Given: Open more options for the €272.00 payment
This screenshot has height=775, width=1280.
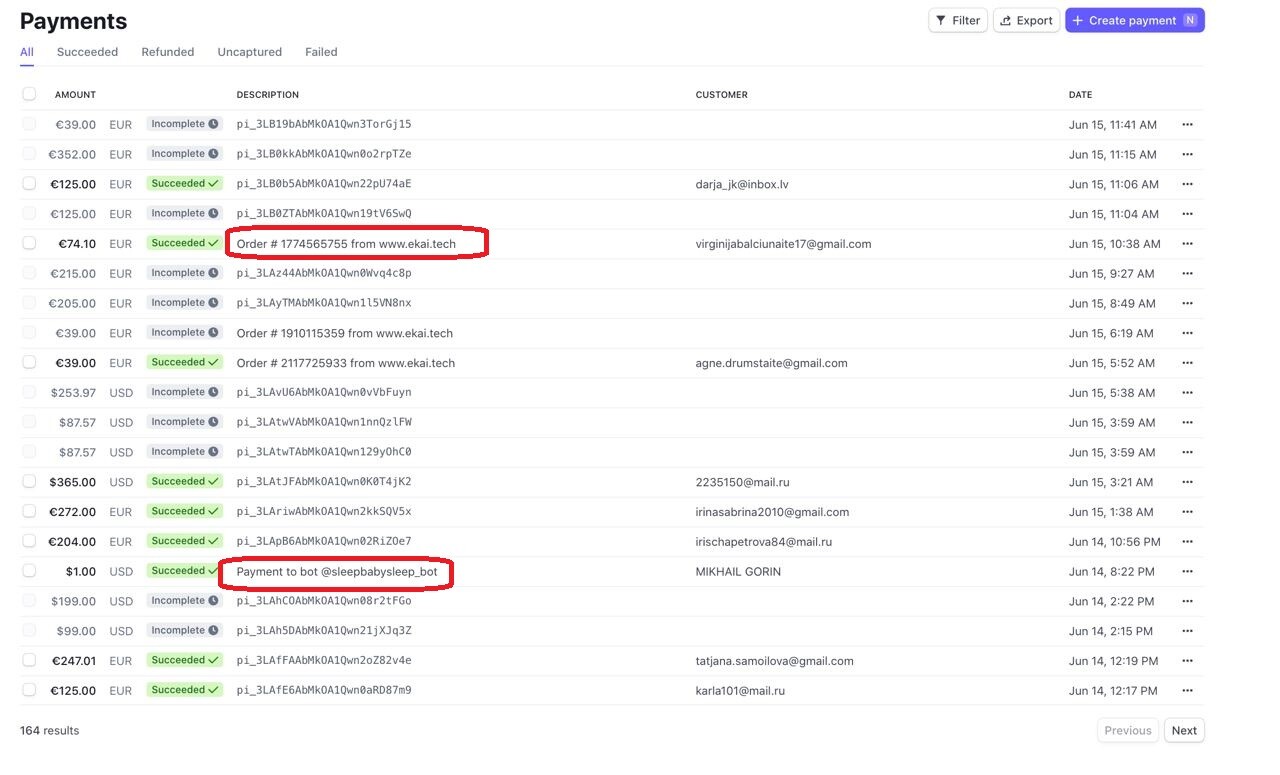Looking at the screenshot, I should [x=1187, y=512].
